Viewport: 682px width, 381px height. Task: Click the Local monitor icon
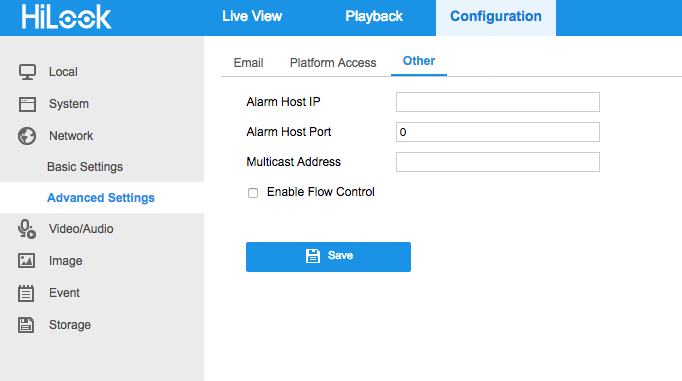point(27,72)
